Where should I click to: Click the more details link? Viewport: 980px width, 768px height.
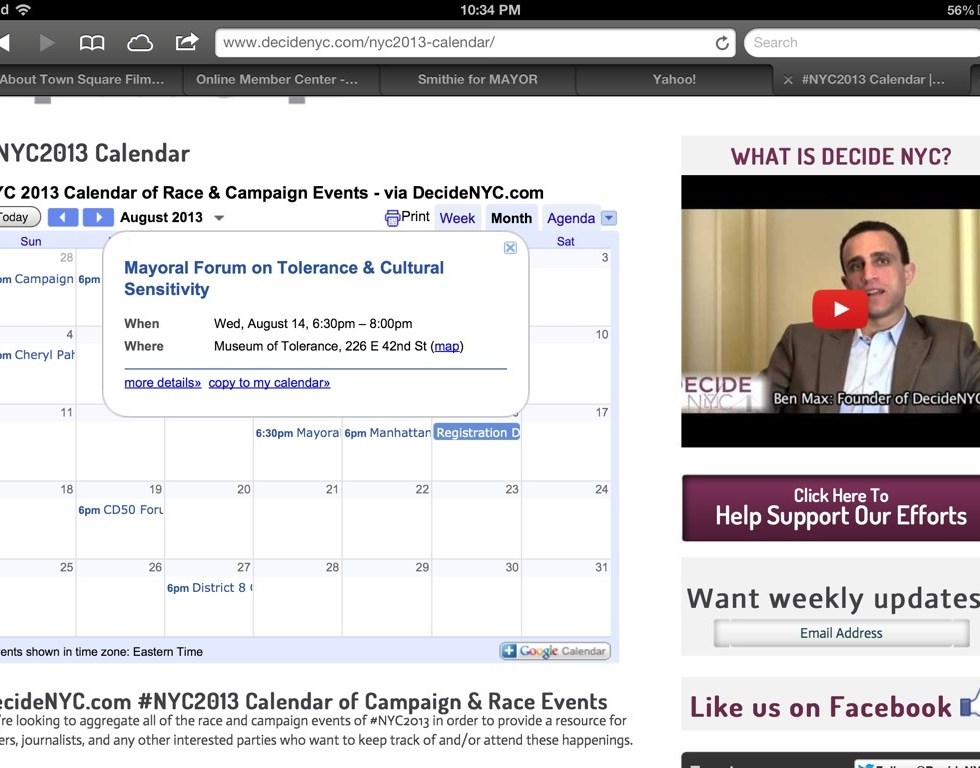point(162,383)
